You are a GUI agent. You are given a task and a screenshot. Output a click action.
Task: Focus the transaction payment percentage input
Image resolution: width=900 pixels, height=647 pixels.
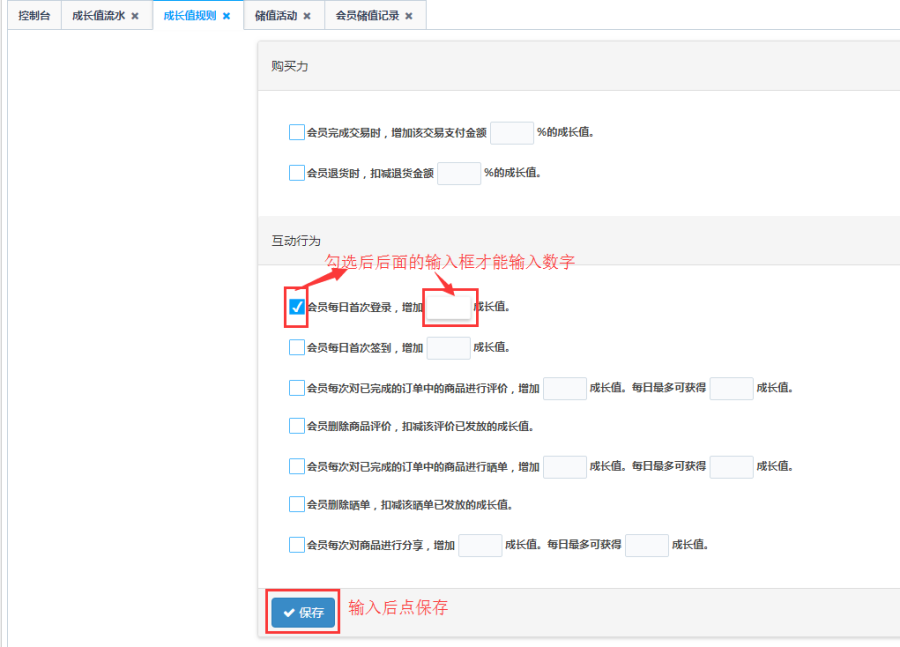(x=512, y=132)
